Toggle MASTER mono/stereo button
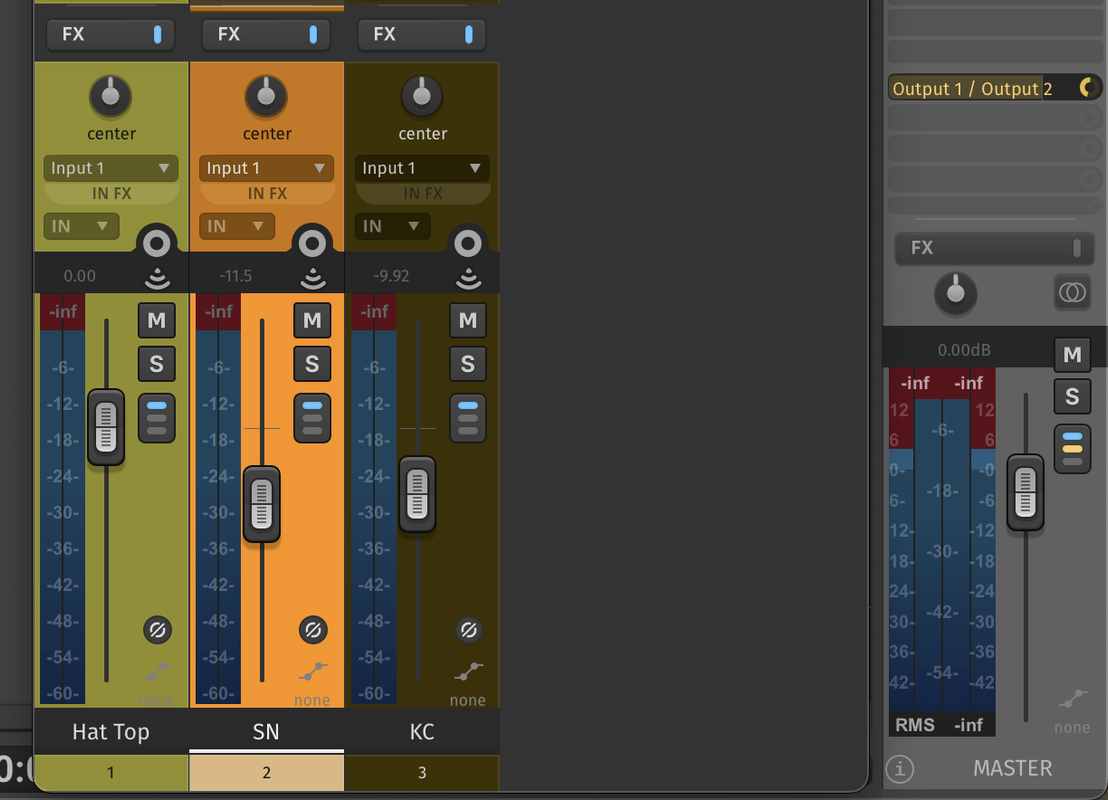1108x800 pixels. 1072,292
